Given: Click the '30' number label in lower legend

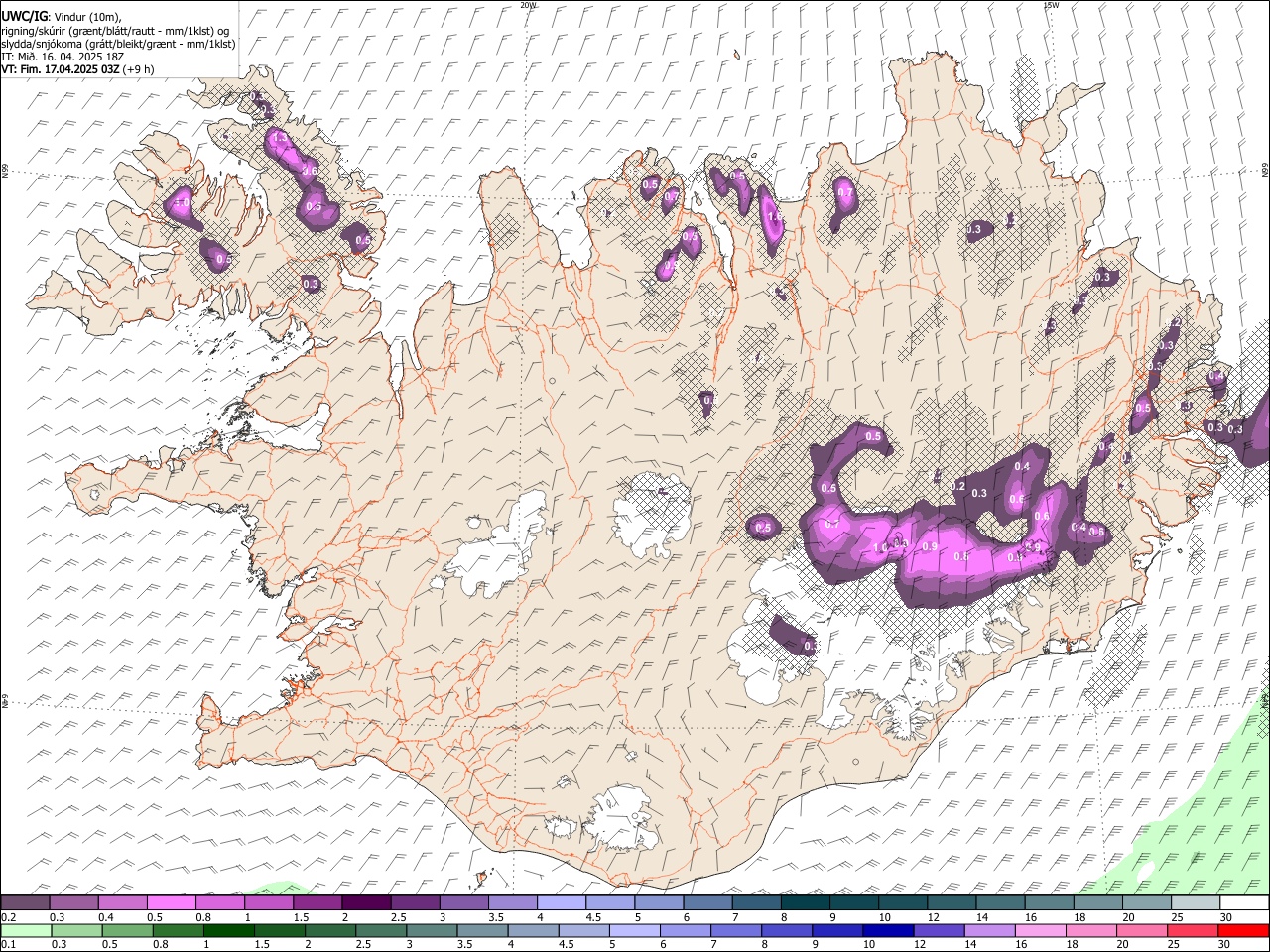Looking at the screenshot, I should point(1226,944).
